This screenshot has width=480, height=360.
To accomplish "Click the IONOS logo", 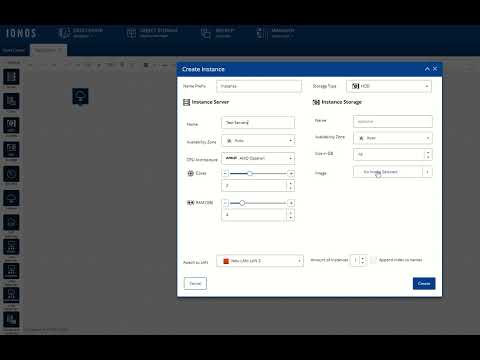I will (21, 33).
